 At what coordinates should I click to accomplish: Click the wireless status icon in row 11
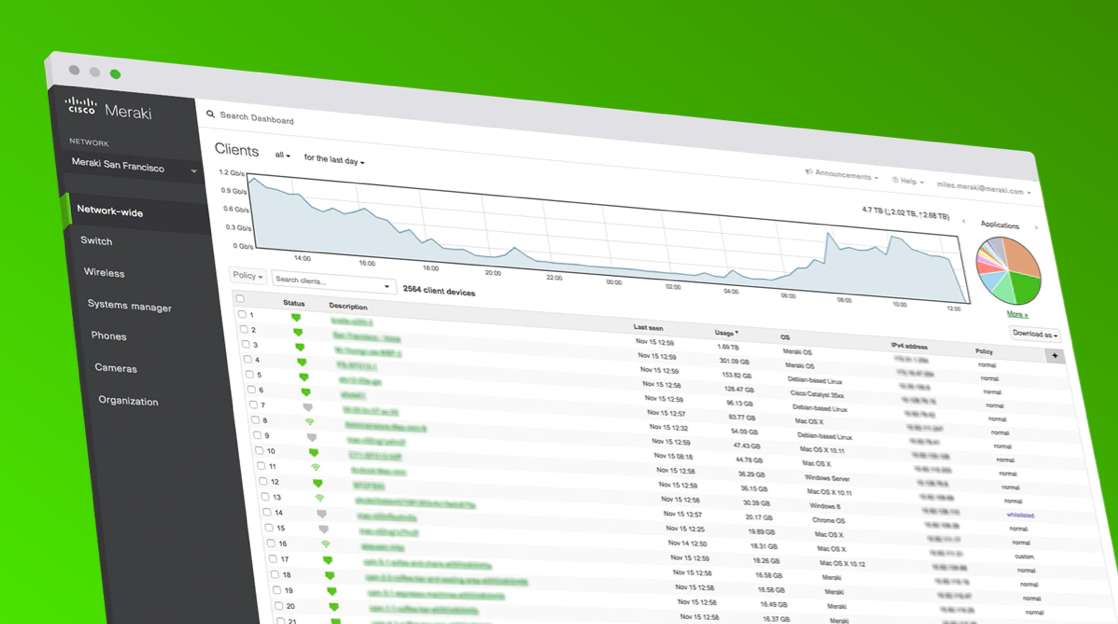coord(316,468)
